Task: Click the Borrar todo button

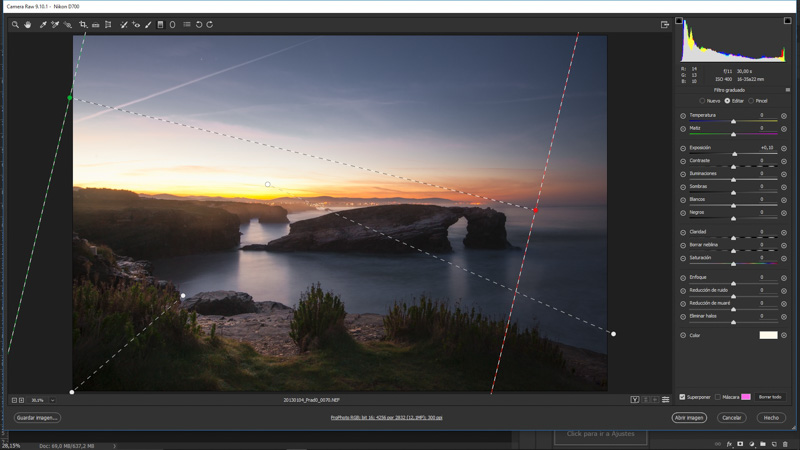Action: click(769, 397)
